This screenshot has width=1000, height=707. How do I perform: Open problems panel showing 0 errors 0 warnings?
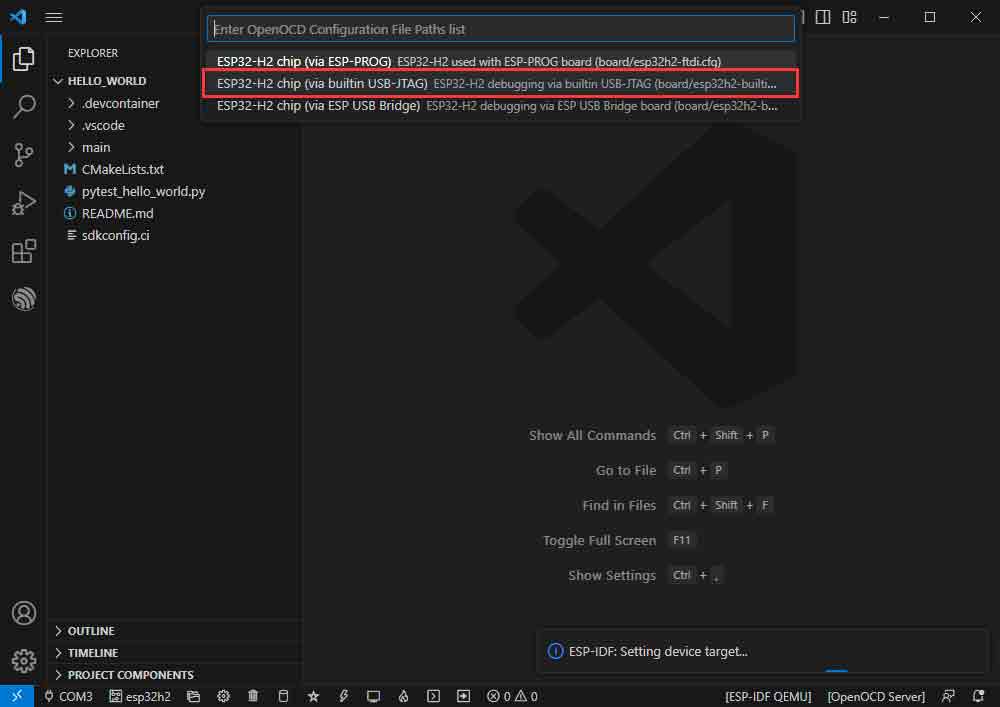coord(512,696)
